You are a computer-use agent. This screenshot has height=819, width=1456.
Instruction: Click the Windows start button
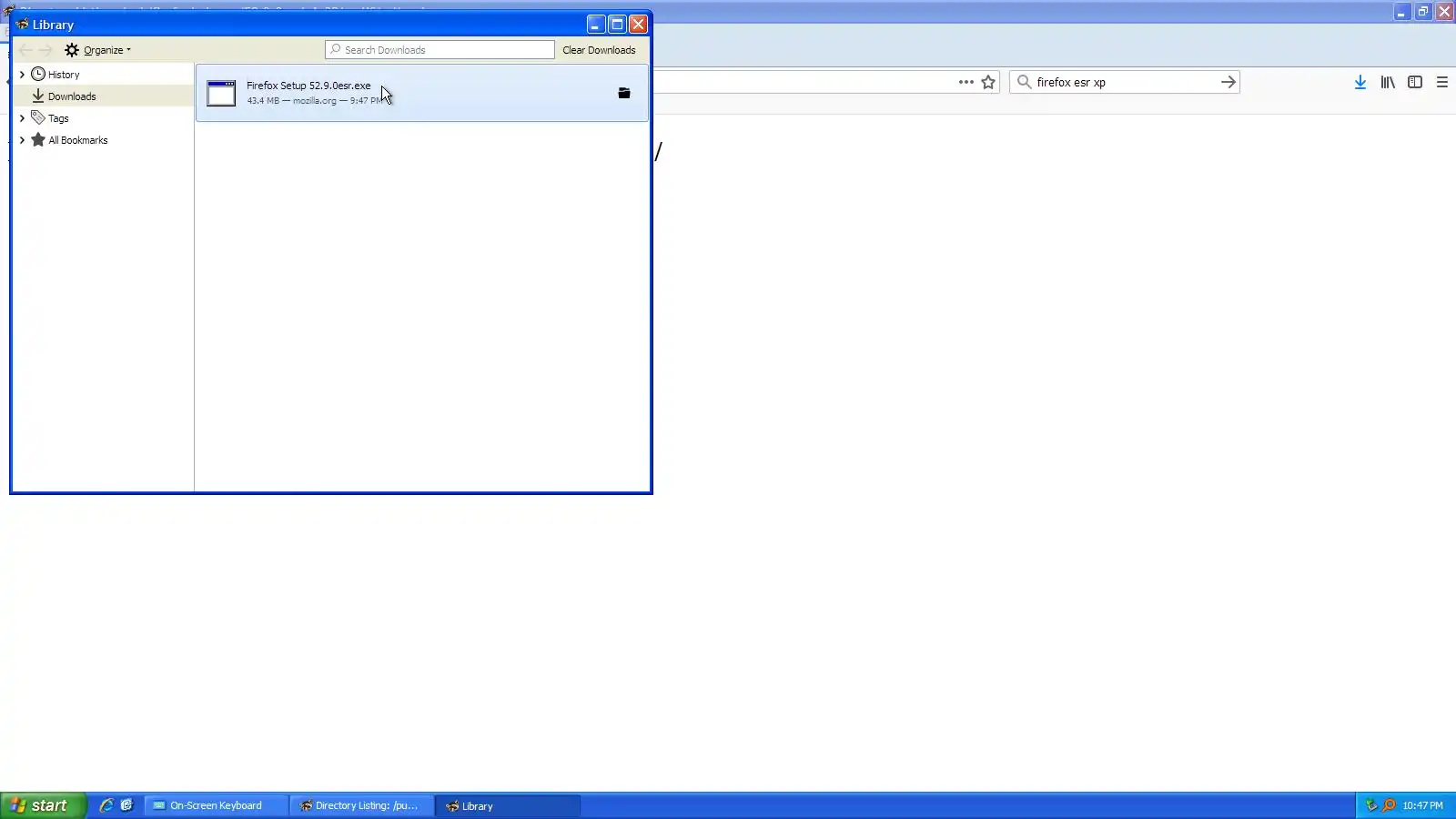pos(43,805)
